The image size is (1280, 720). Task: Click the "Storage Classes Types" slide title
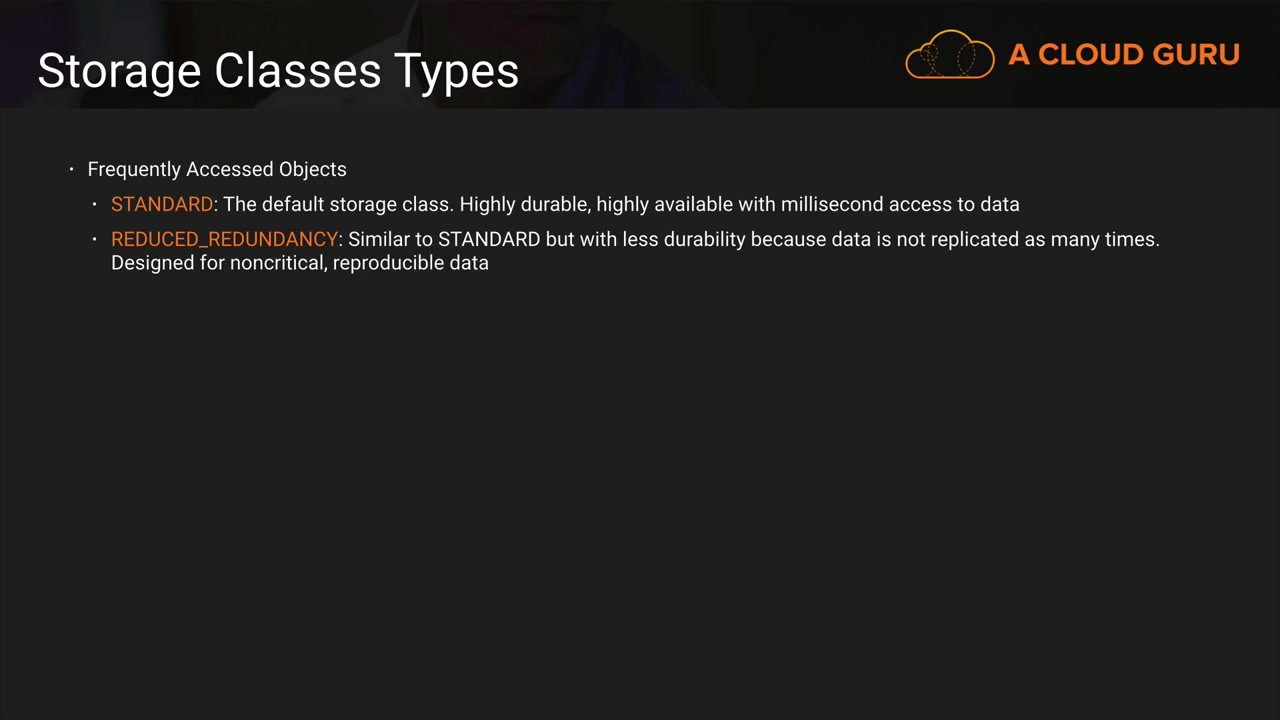[x=278, y=71]
